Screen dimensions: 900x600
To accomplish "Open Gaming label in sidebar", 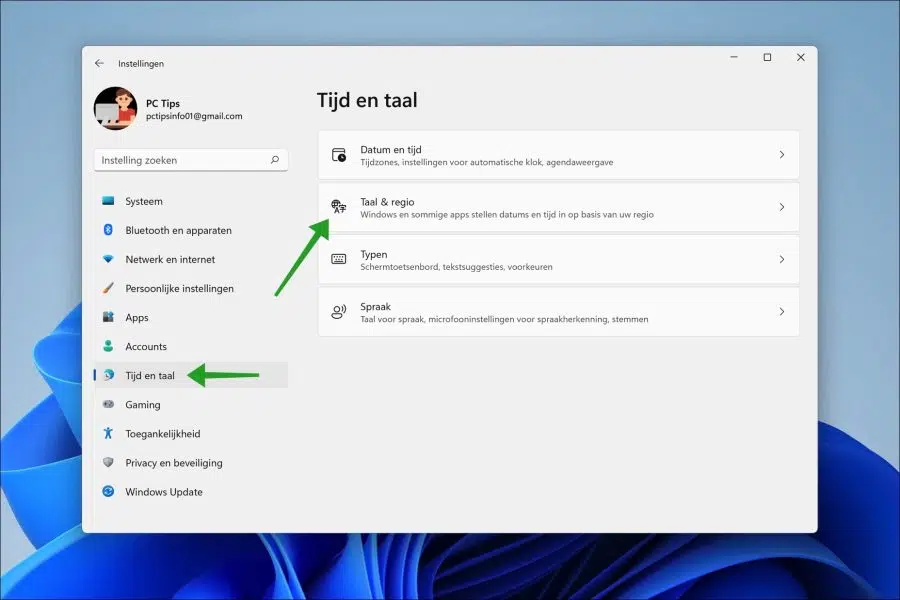I will click(x=143, y=405).
